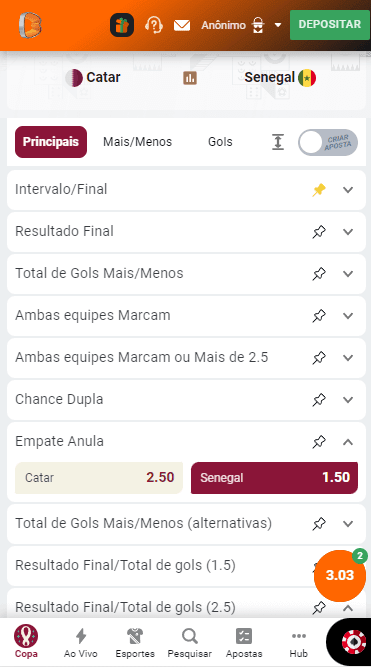Open the orange 3.03 bet slip bubble
This screenshot has width=371, height=667.
pyautogui.click(x=340, y=575)
